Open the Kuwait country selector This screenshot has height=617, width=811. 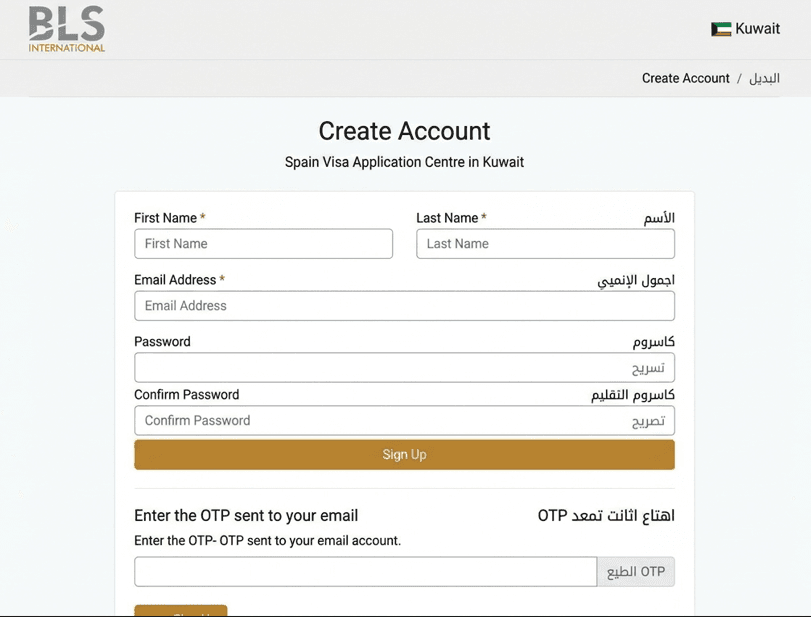click(x=745, y=29)
